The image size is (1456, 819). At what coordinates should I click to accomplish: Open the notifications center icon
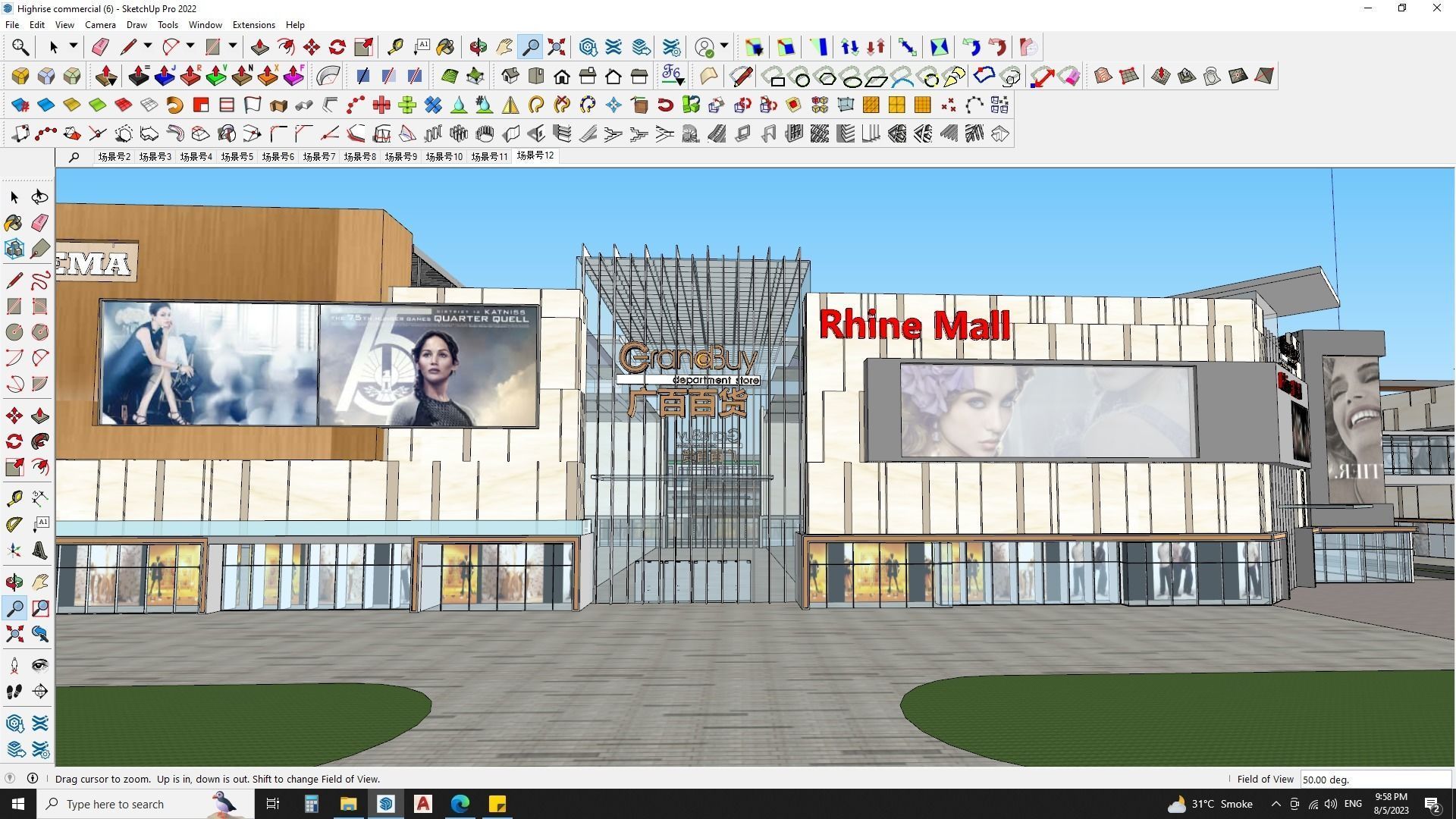tap(1432, 804)
